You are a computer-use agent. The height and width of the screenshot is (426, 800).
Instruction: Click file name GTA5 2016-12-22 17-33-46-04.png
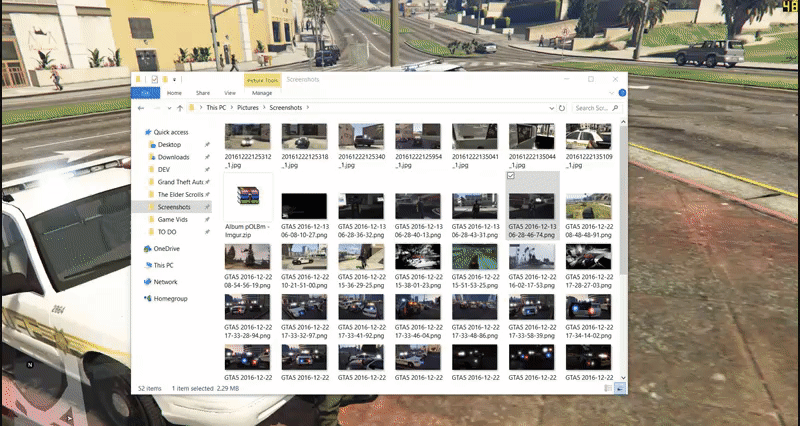pyautogui.click(x=418, y=332)
